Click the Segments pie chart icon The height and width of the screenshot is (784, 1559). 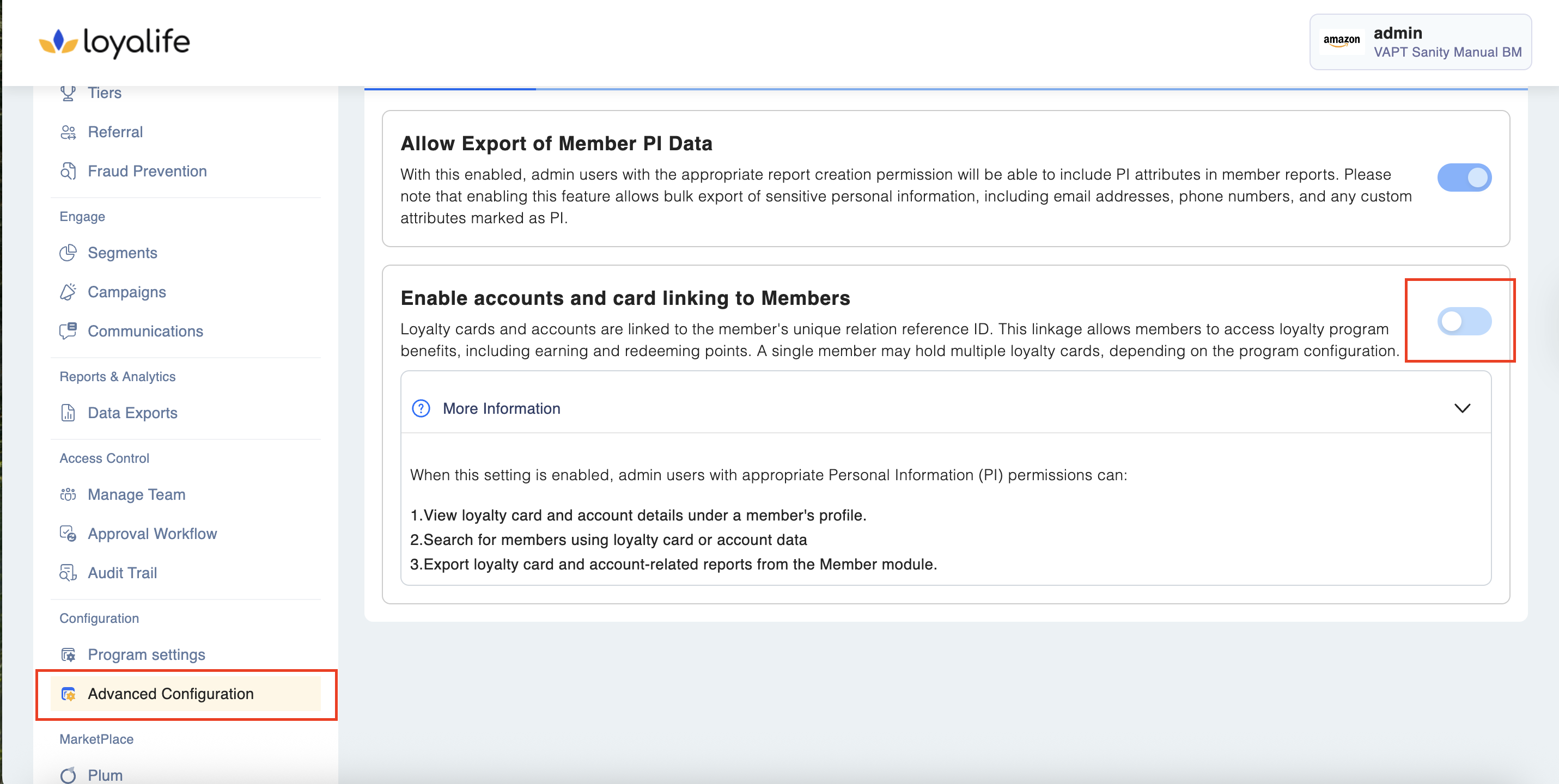tap(68, 253)
